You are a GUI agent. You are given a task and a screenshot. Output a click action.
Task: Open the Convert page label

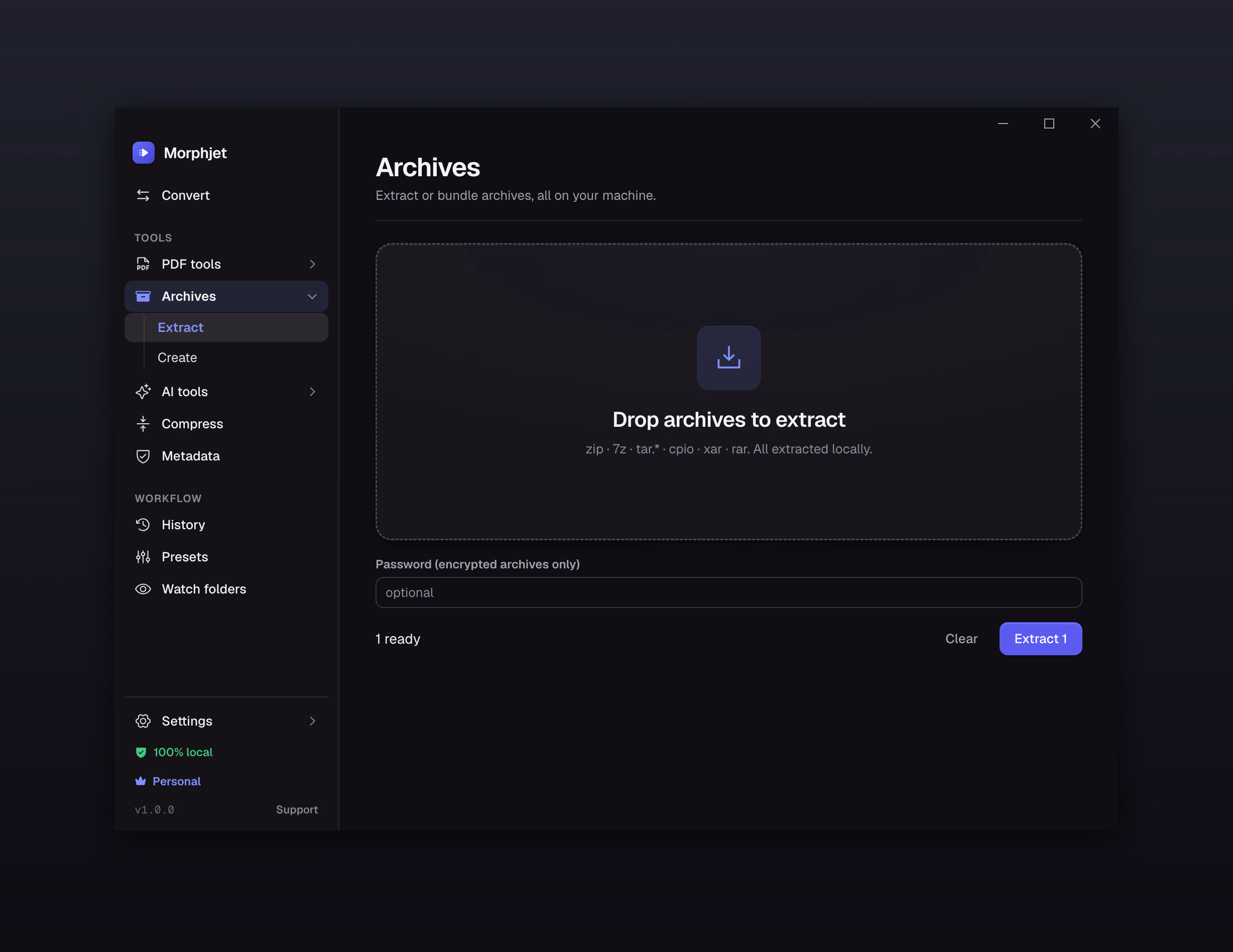click(186, 195)
